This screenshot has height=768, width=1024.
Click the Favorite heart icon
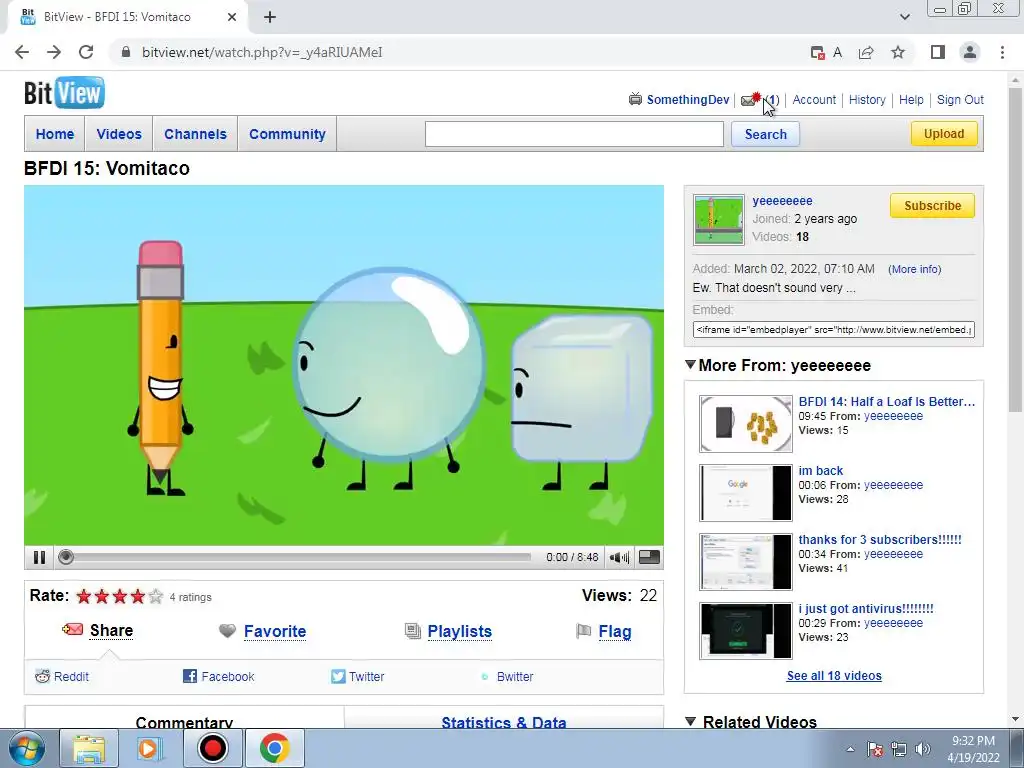click(x=227, y=631)
